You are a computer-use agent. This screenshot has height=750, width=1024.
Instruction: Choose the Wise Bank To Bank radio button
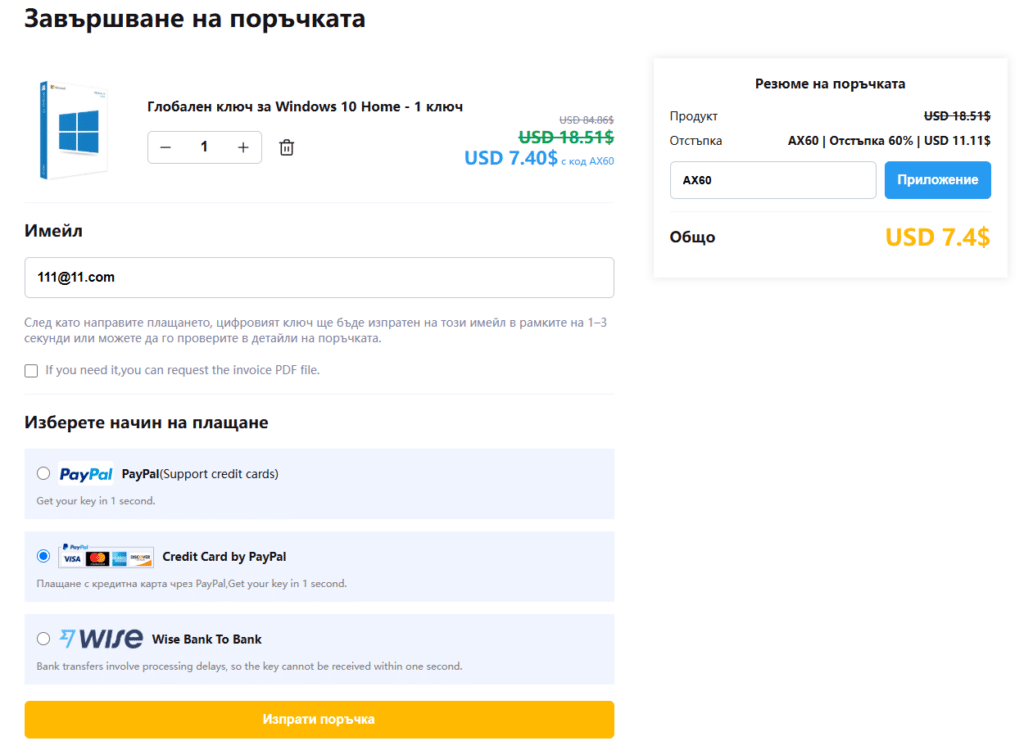coord(43,638)
